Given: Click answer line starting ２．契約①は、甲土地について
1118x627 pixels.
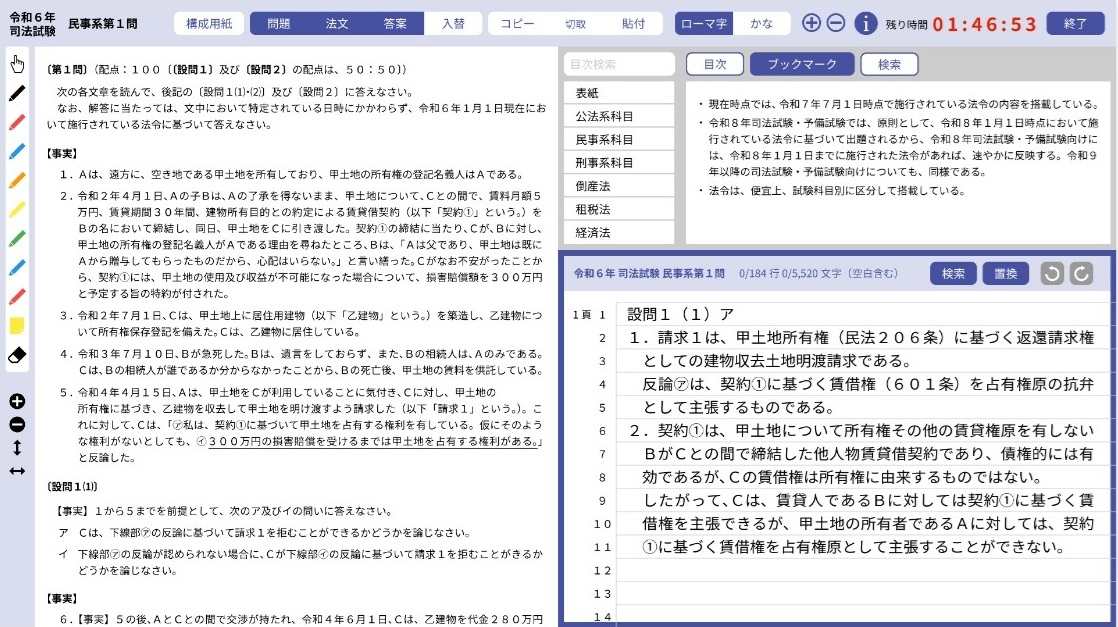Looking at the screenshot, I should [x=863, y=430].
